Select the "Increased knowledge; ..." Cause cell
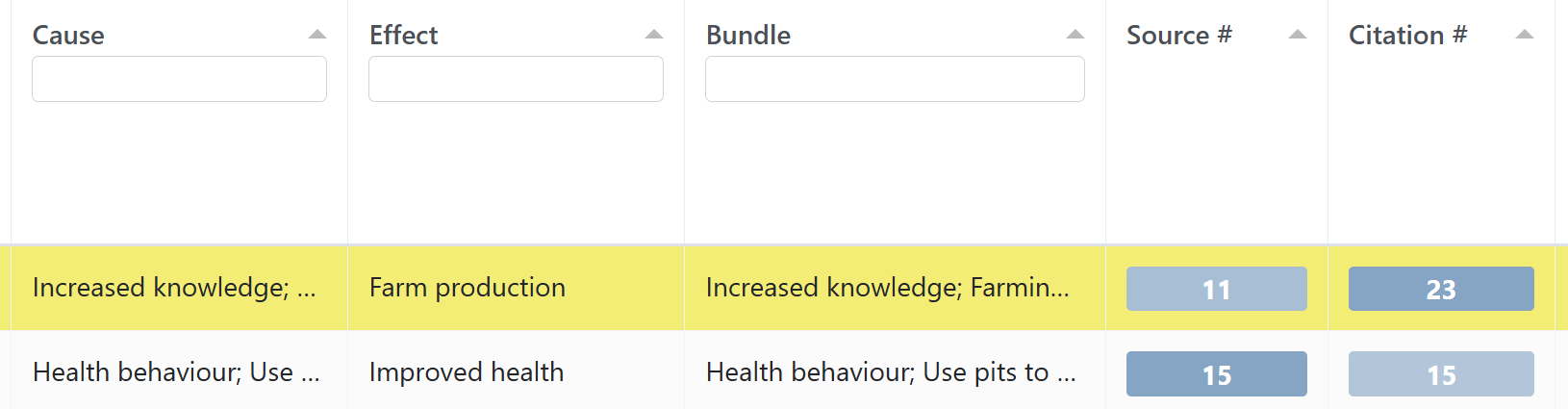Viewport: 1568px width, 409px height. [x=174, y=288]
